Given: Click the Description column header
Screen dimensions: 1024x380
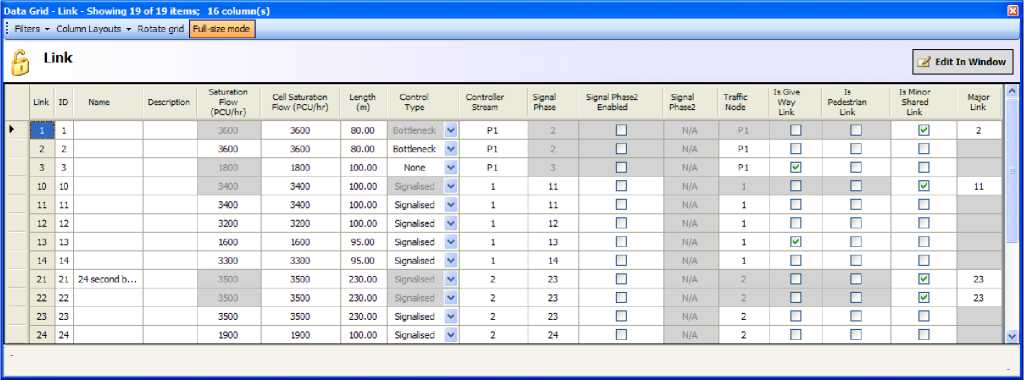Looking at the screenshot, I should [169, 103].
